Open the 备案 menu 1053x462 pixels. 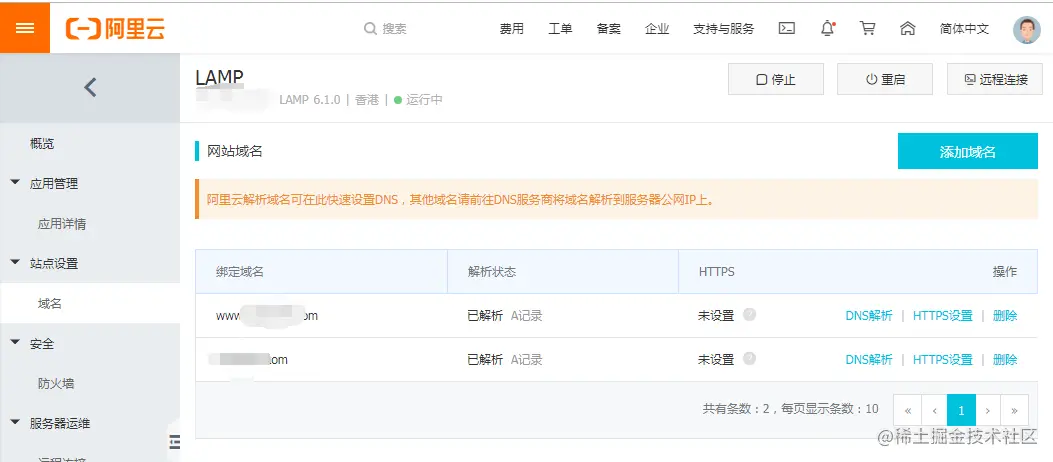(x=608, y=29)
